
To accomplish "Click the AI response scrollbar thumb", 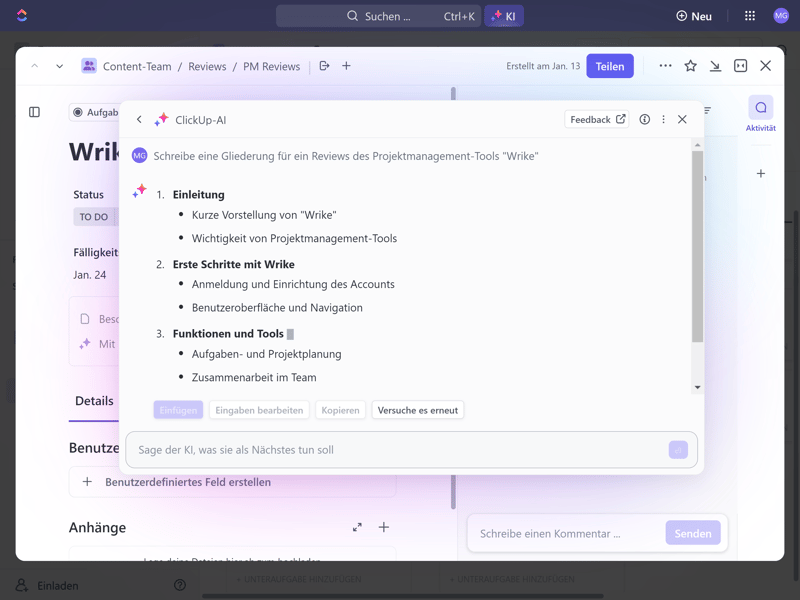I will pyautogui.click(x=697, y=246).
